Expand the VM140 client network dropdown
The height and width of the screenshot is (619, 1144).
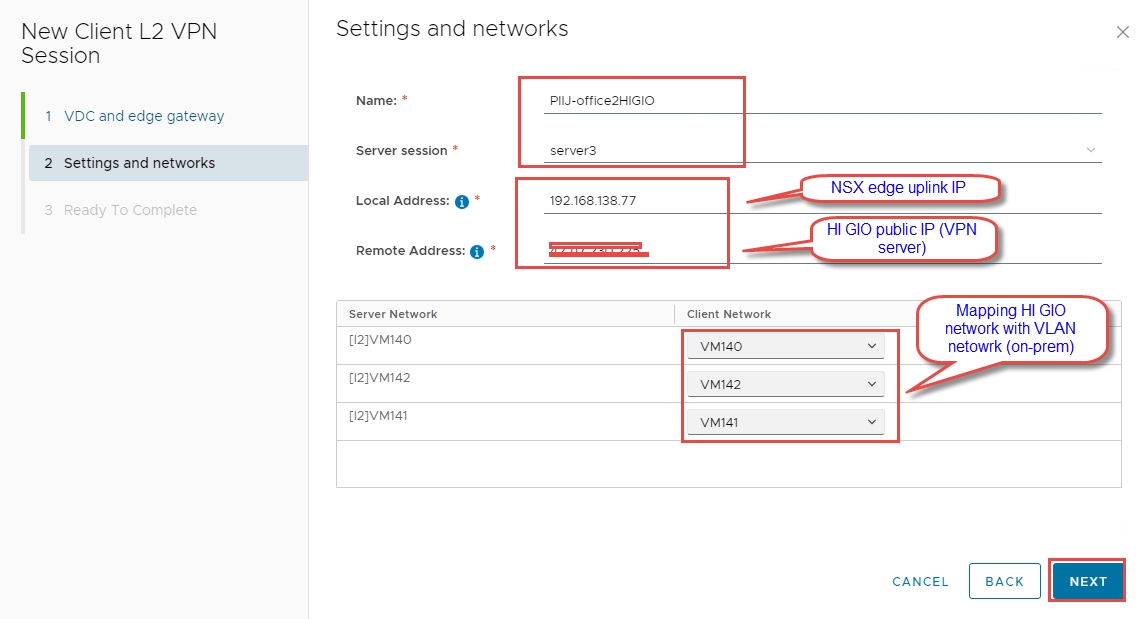785,347
